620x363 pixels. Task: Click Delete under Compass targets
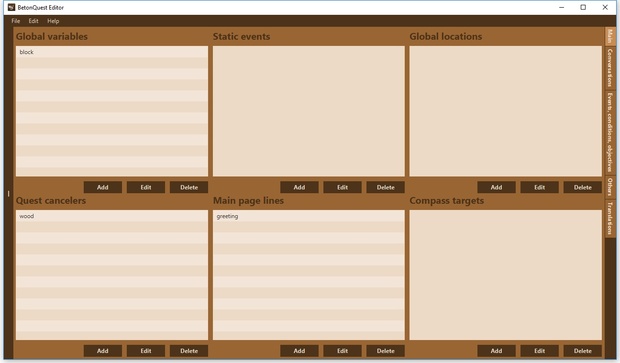582,351
